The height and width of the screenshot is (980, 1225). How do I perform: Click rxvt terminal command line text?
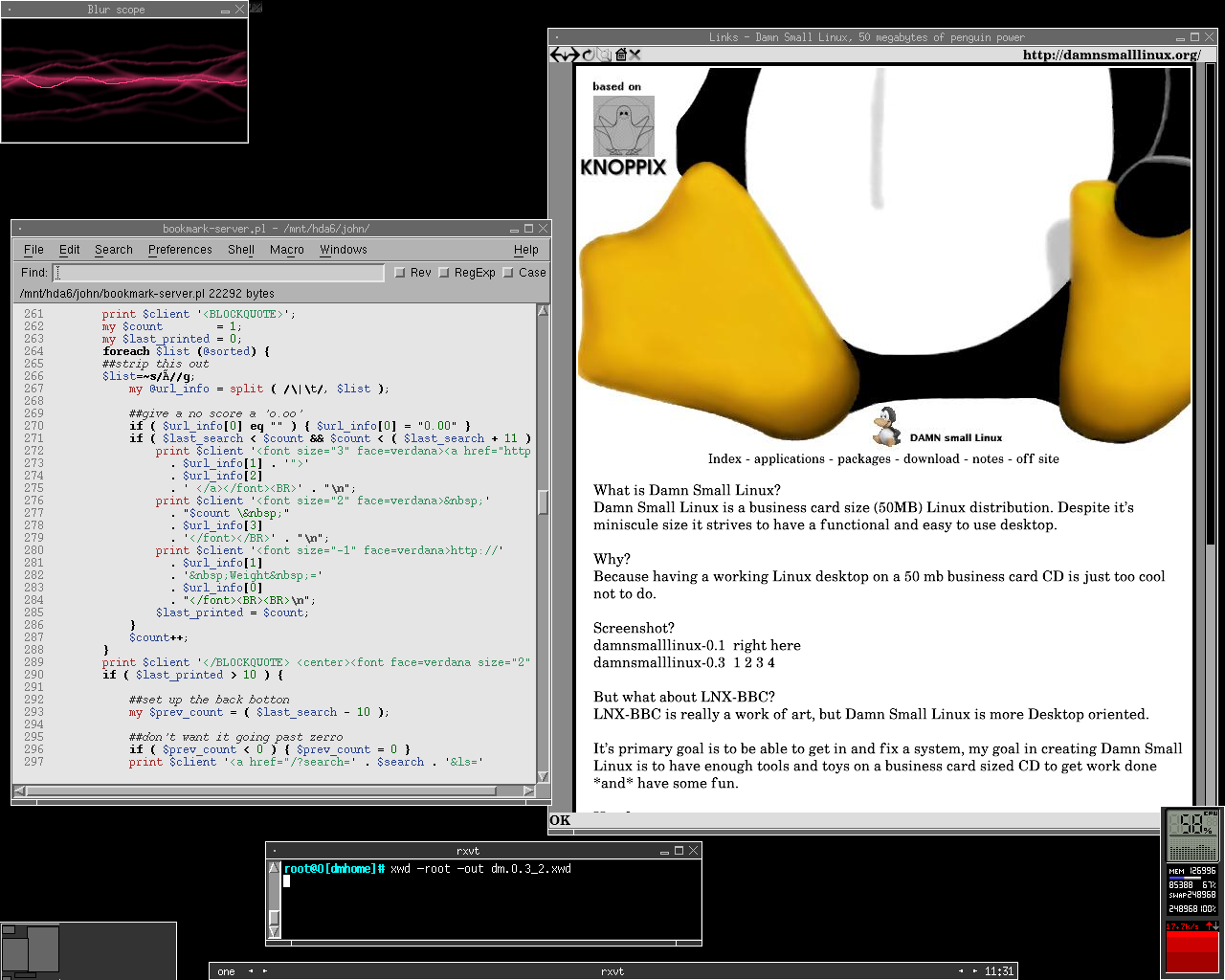coord(480,869)
